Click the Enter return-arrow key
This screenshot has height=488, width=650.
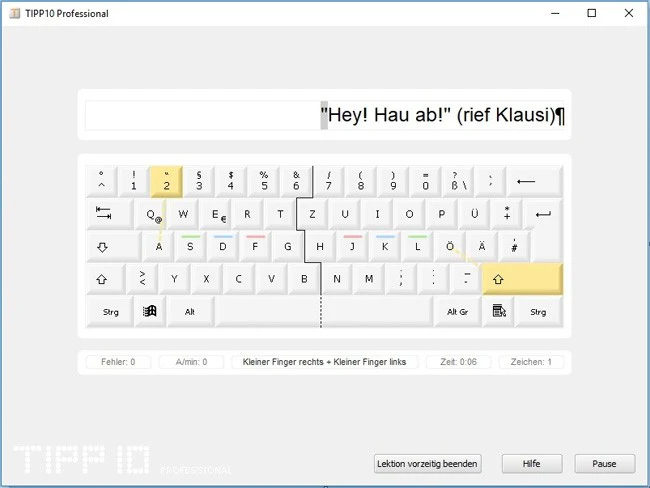(543, 214)
